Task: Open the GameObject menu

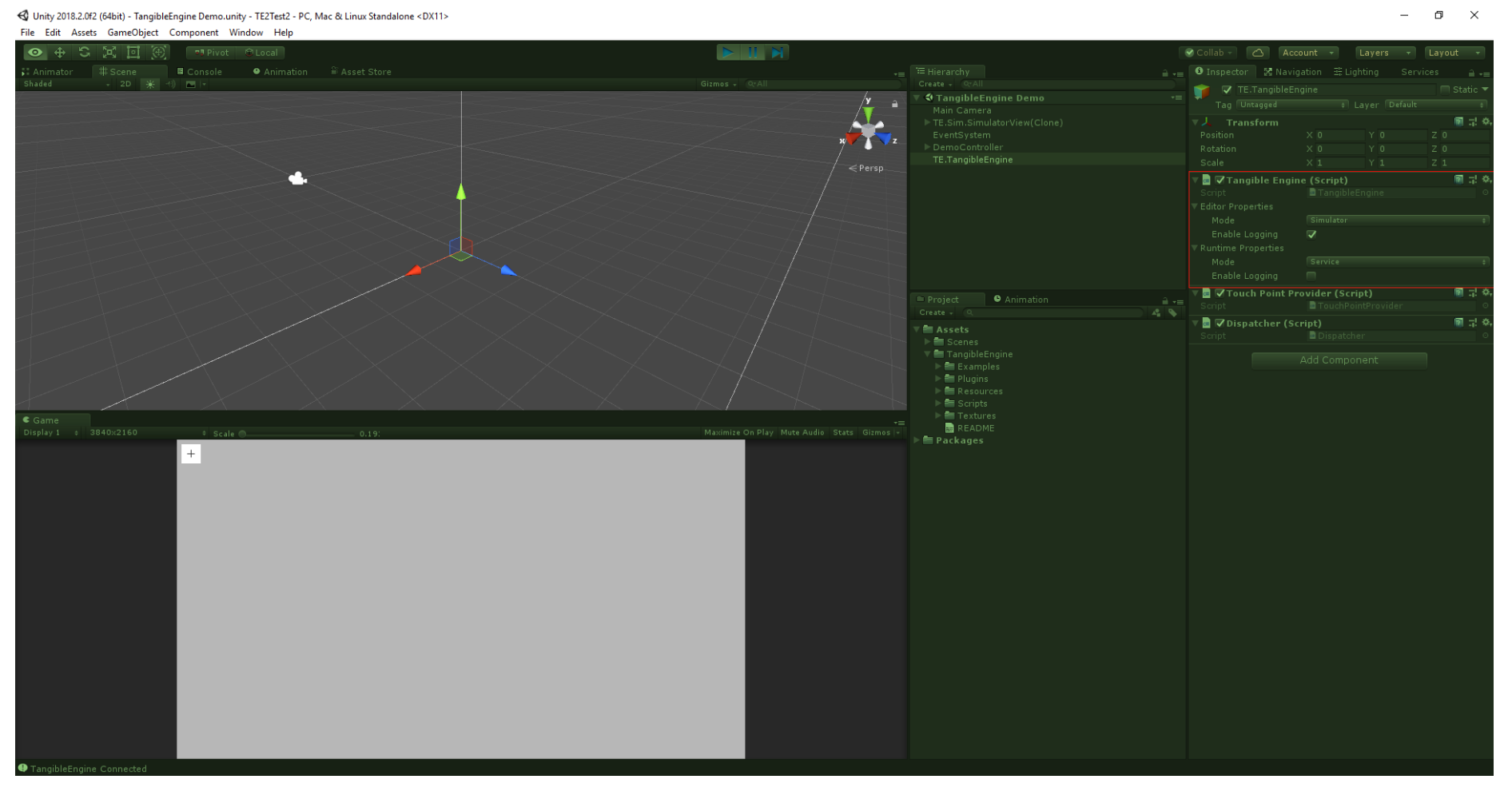Action: [133, 33]
